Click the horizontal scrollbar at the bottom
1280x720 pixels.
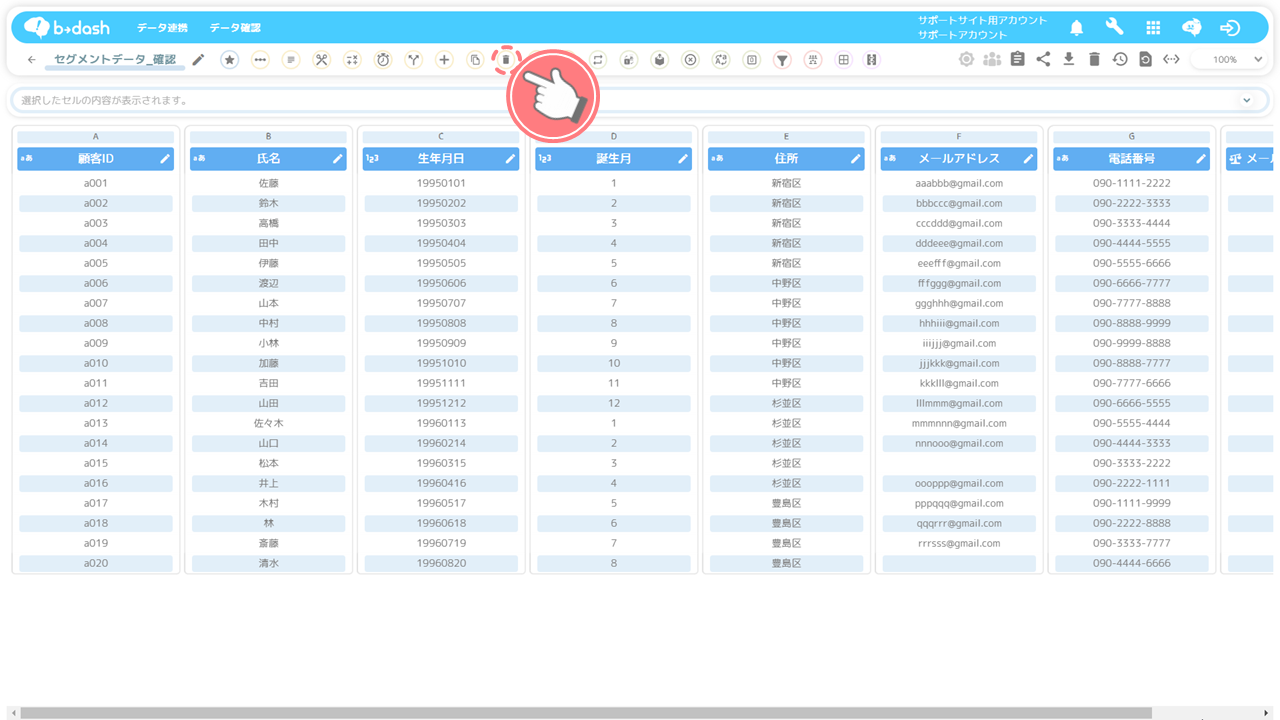(x=586, y=713)
